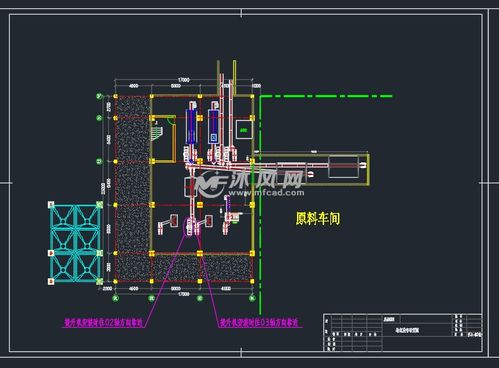Select the small green-labeled square box
Viewport: 499px width, 368px height.
coord(244,129)
